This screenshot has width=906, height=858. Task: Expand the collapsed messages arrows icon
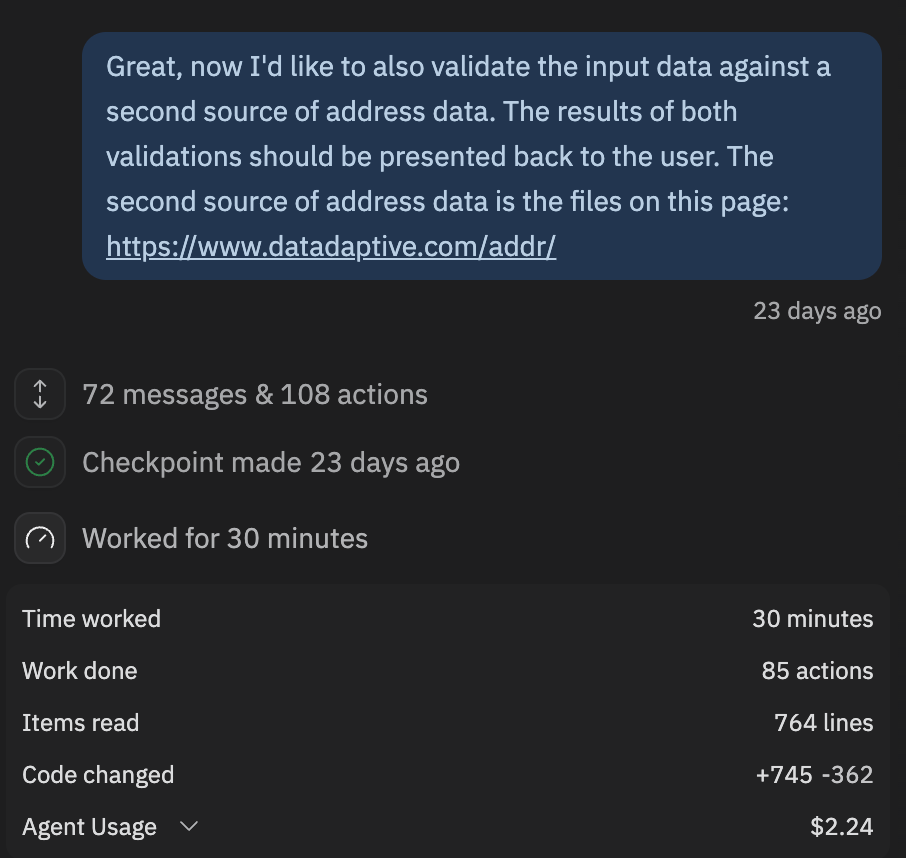pos(40,394)
